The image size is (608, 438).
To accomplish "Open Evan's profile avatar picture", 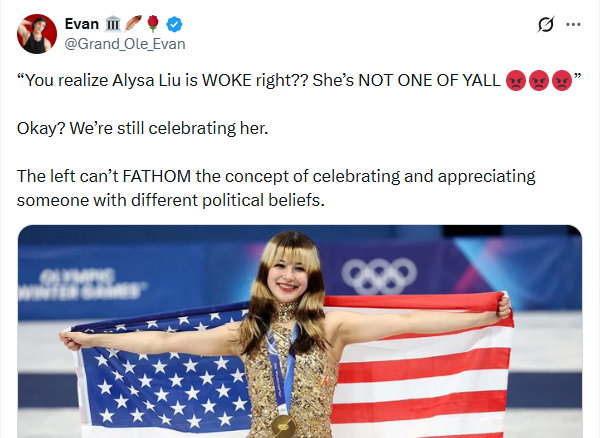I will [x=36, y=34].
